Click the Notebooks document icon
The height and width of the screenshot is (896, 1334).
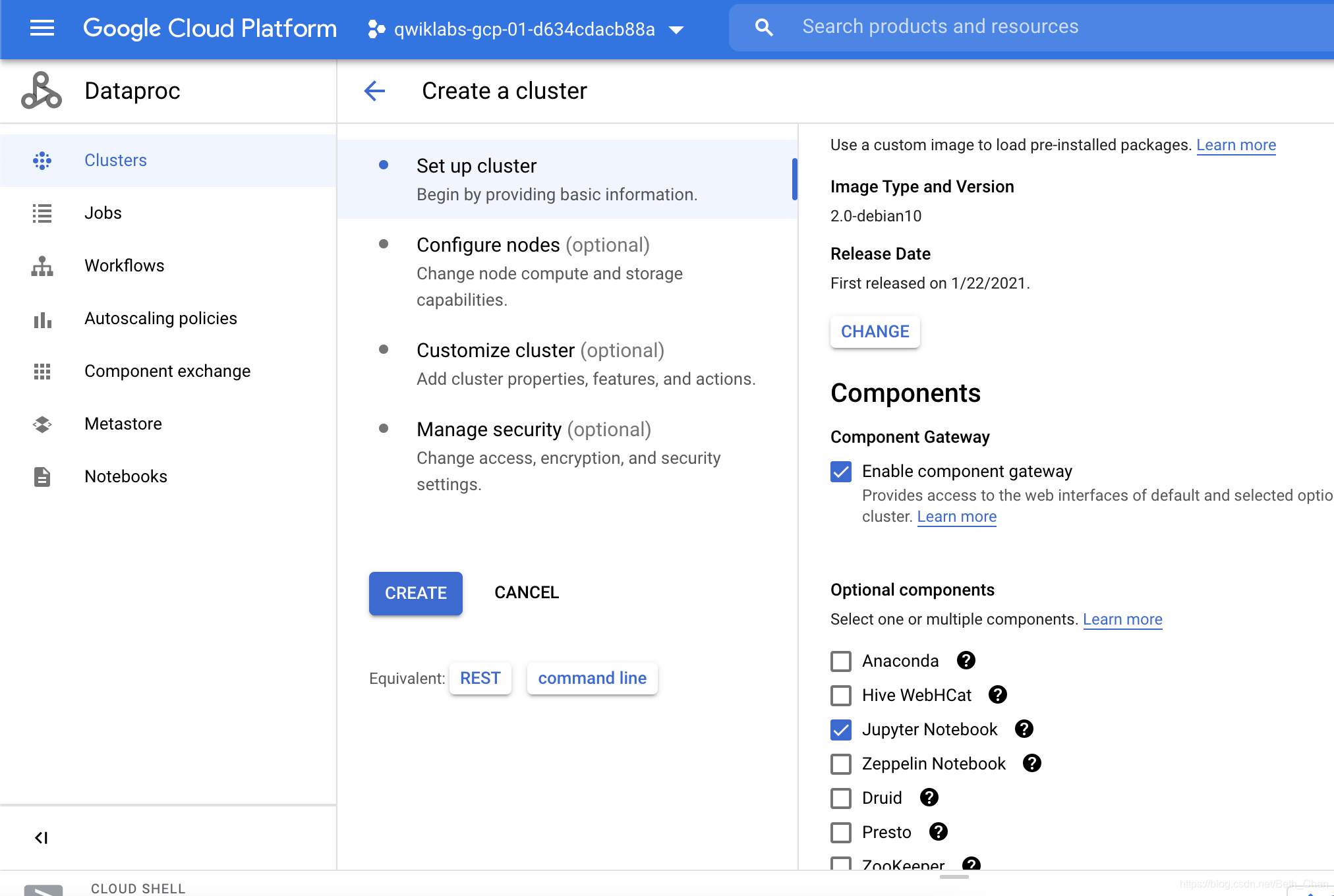coord(42,476)
